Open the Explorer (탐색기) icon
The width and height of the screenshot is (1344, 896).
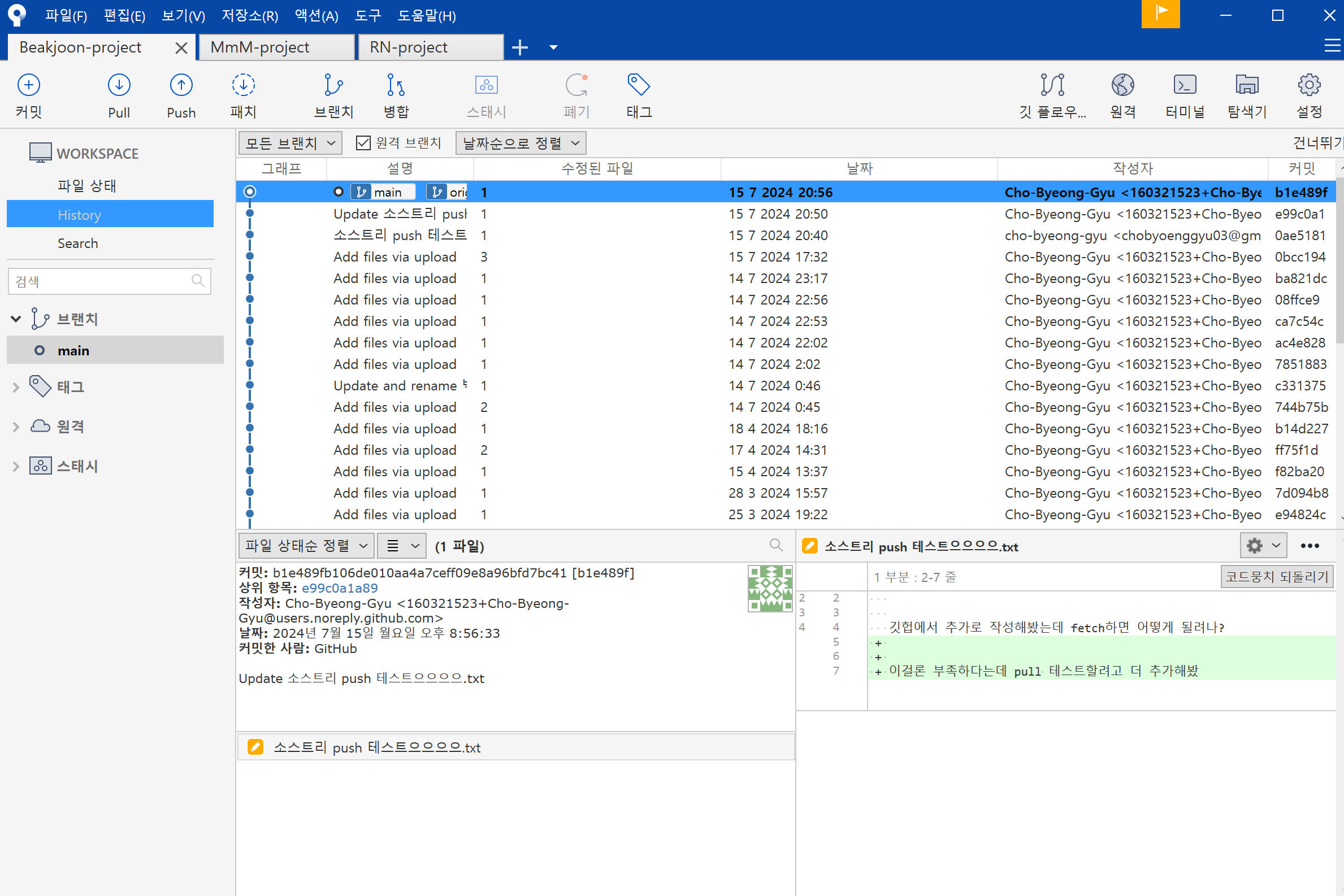[1247, 95]
